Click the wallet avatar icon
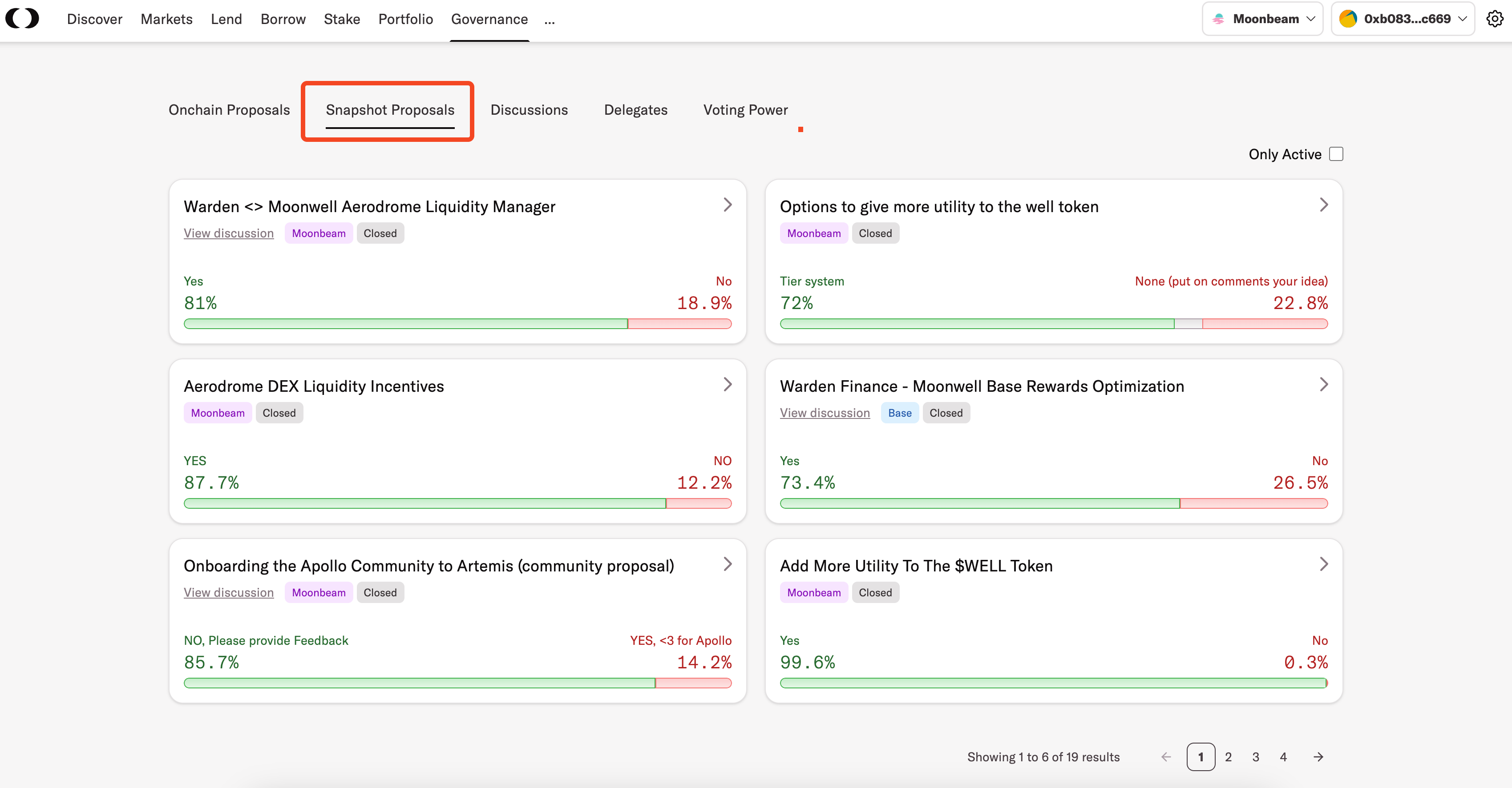The width and height of the screenshot is (1512, 788). pos(1348,19)
